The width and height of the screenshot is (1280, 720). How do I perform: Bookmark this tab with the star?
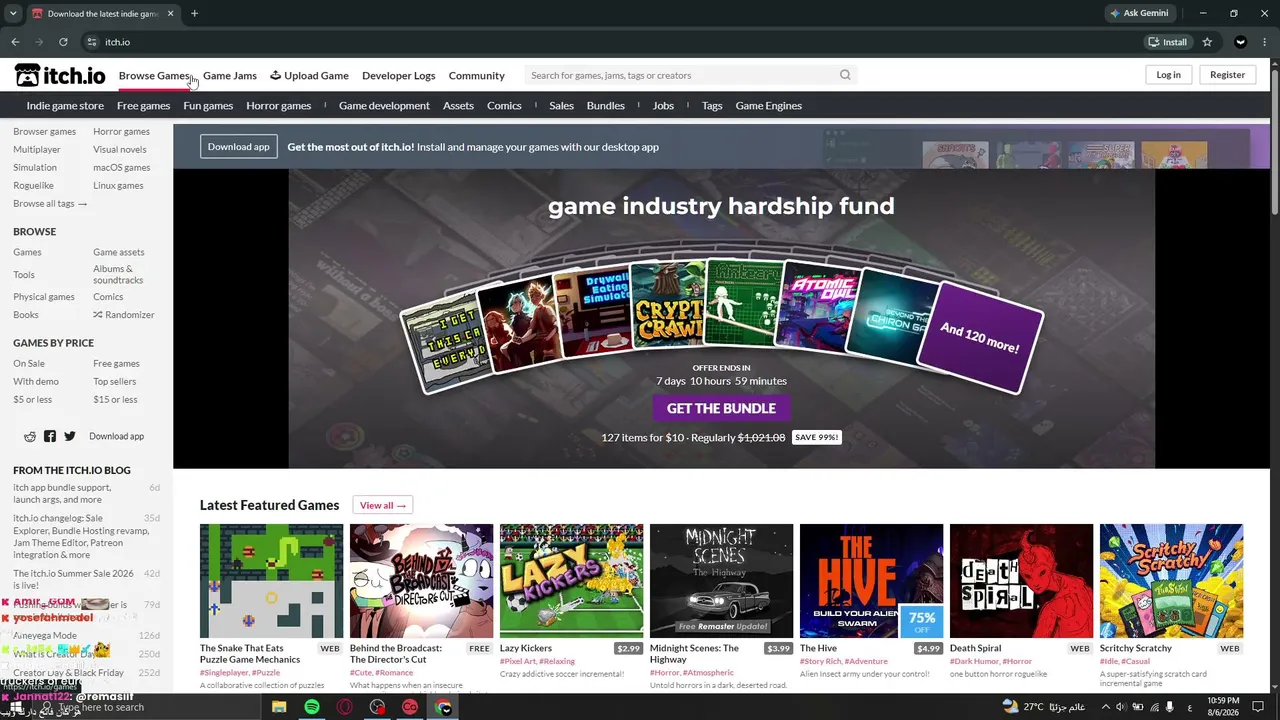[1207, 42]
